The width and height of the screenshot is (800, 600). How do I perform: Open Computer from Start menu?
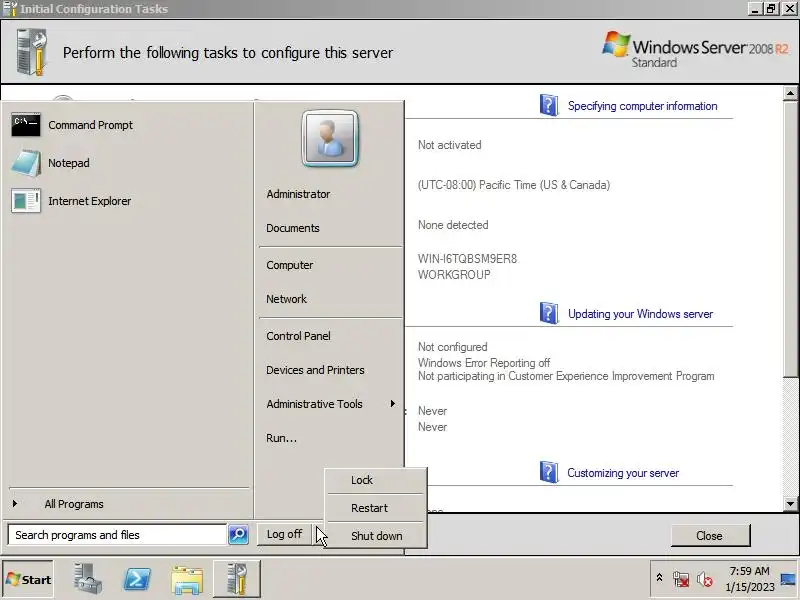pyautogui.click(x=290, y=265)
